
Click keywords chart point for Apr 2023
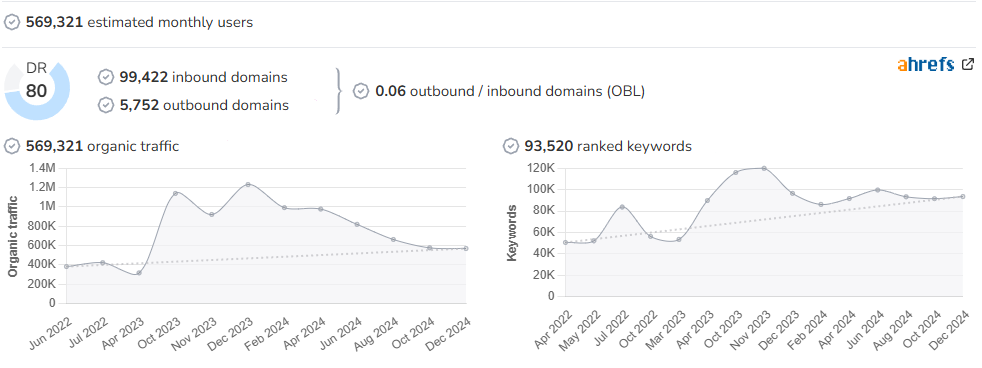coord(707,200)
